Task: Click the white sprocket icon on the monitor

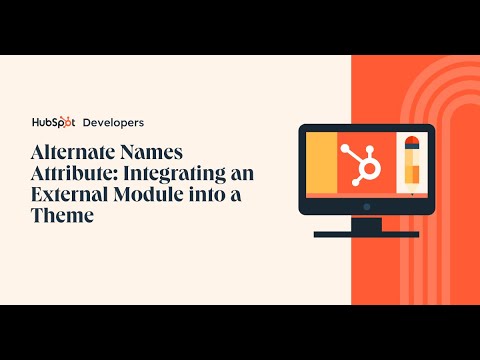Action: (x=361, y=165)
